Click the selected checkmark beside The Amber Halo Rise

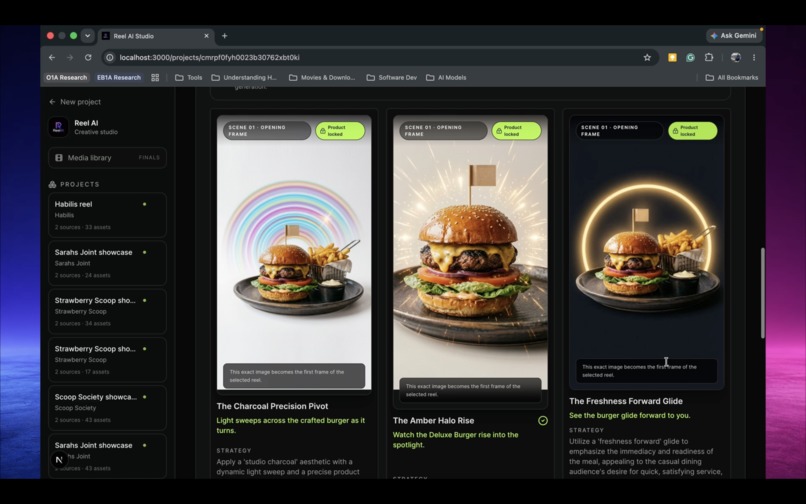coord(543,421)
